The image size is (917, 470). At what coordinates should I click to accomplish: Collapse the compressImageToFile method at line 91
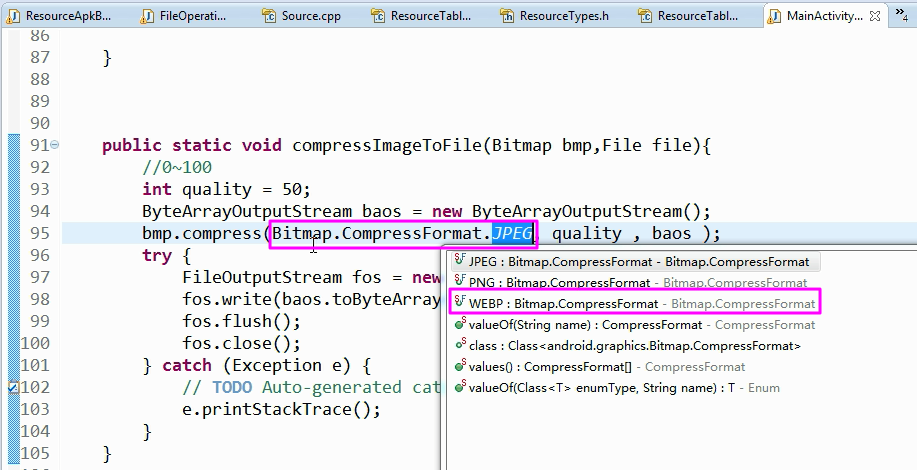tap(54, 144)
